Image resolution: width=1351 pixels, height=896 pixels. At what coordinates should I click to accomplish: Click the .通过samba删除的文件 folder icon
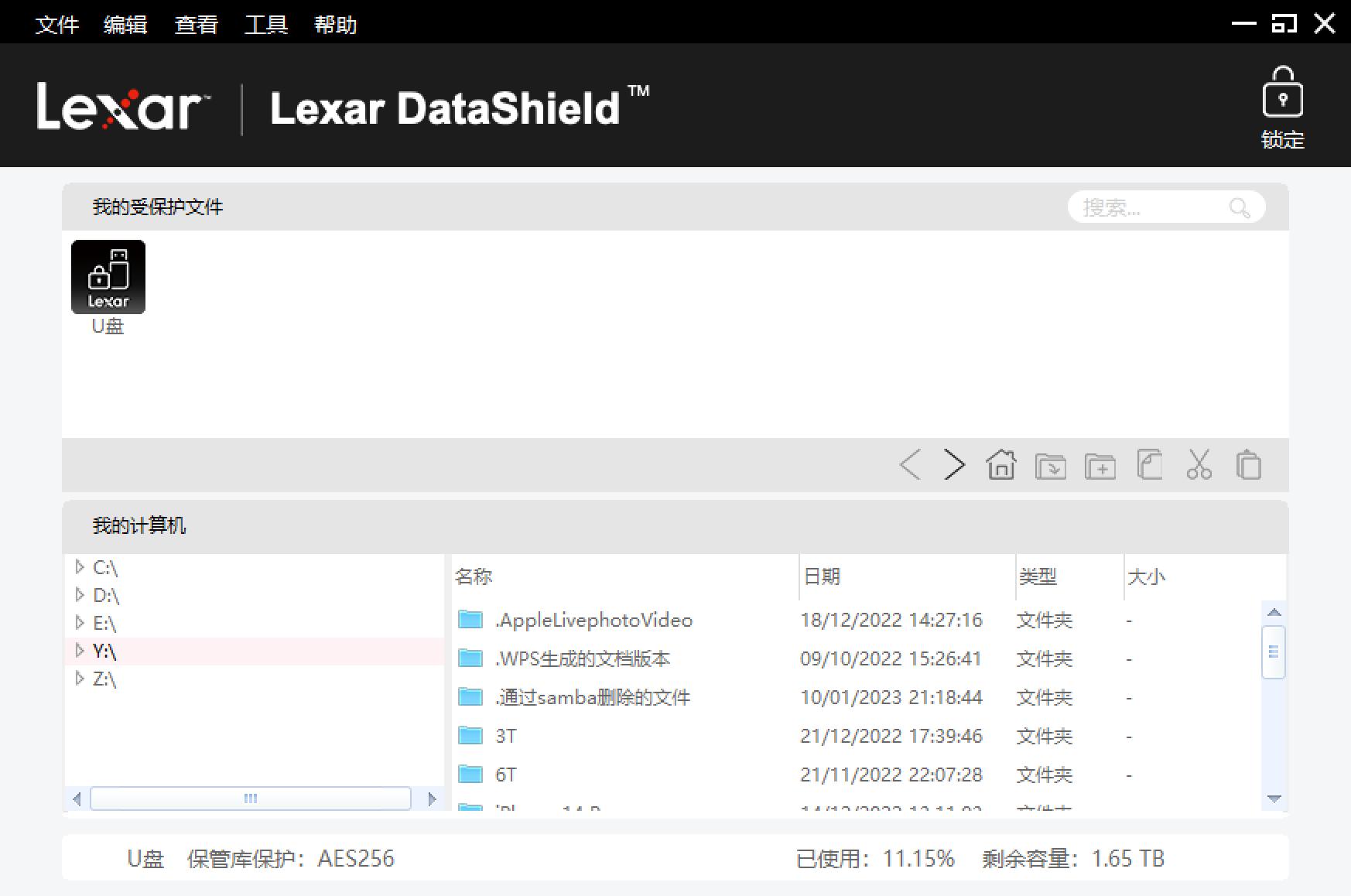tap(470, 696)
